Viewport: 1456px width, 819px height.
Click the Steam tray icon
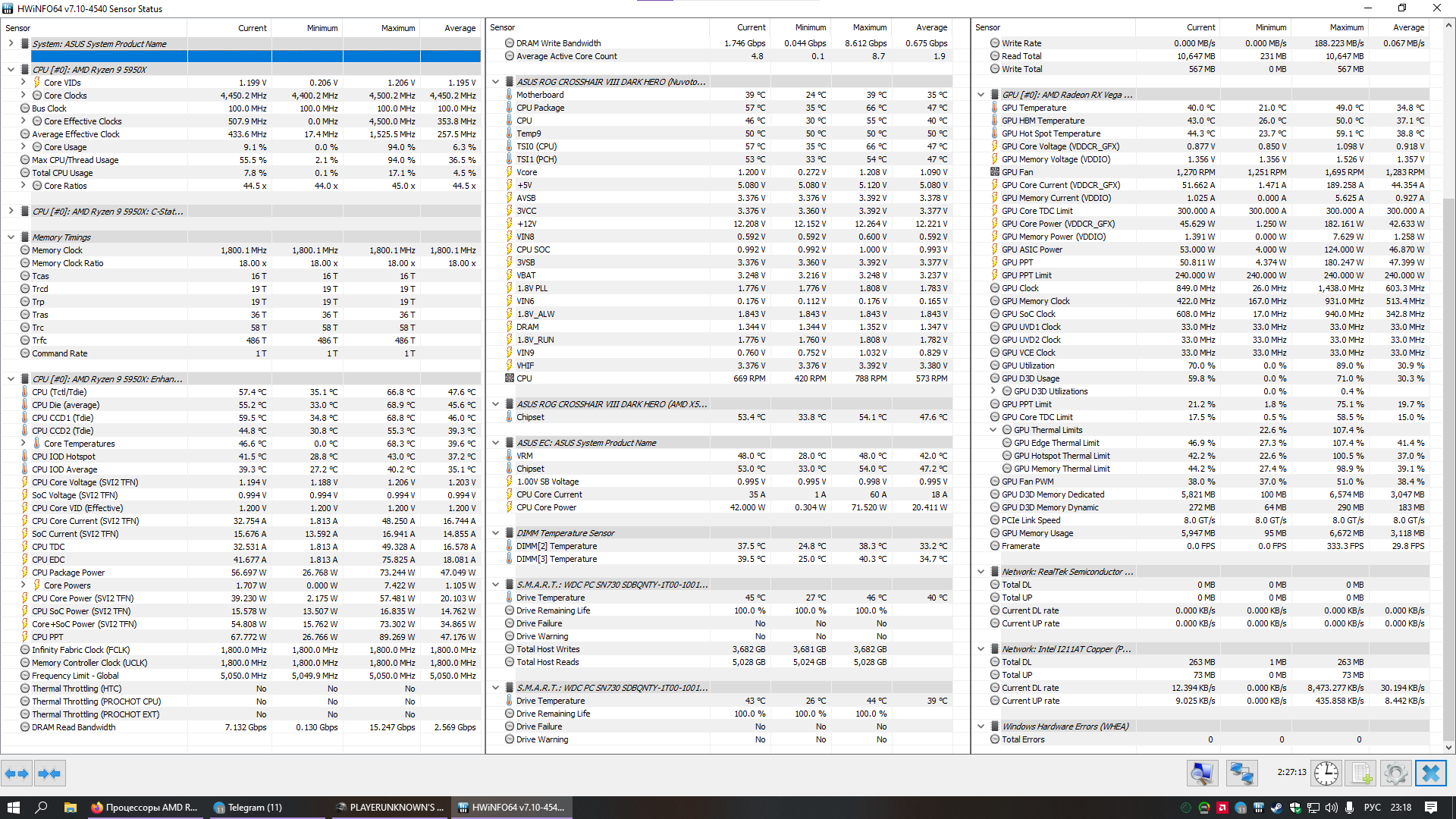point(1276,808)
